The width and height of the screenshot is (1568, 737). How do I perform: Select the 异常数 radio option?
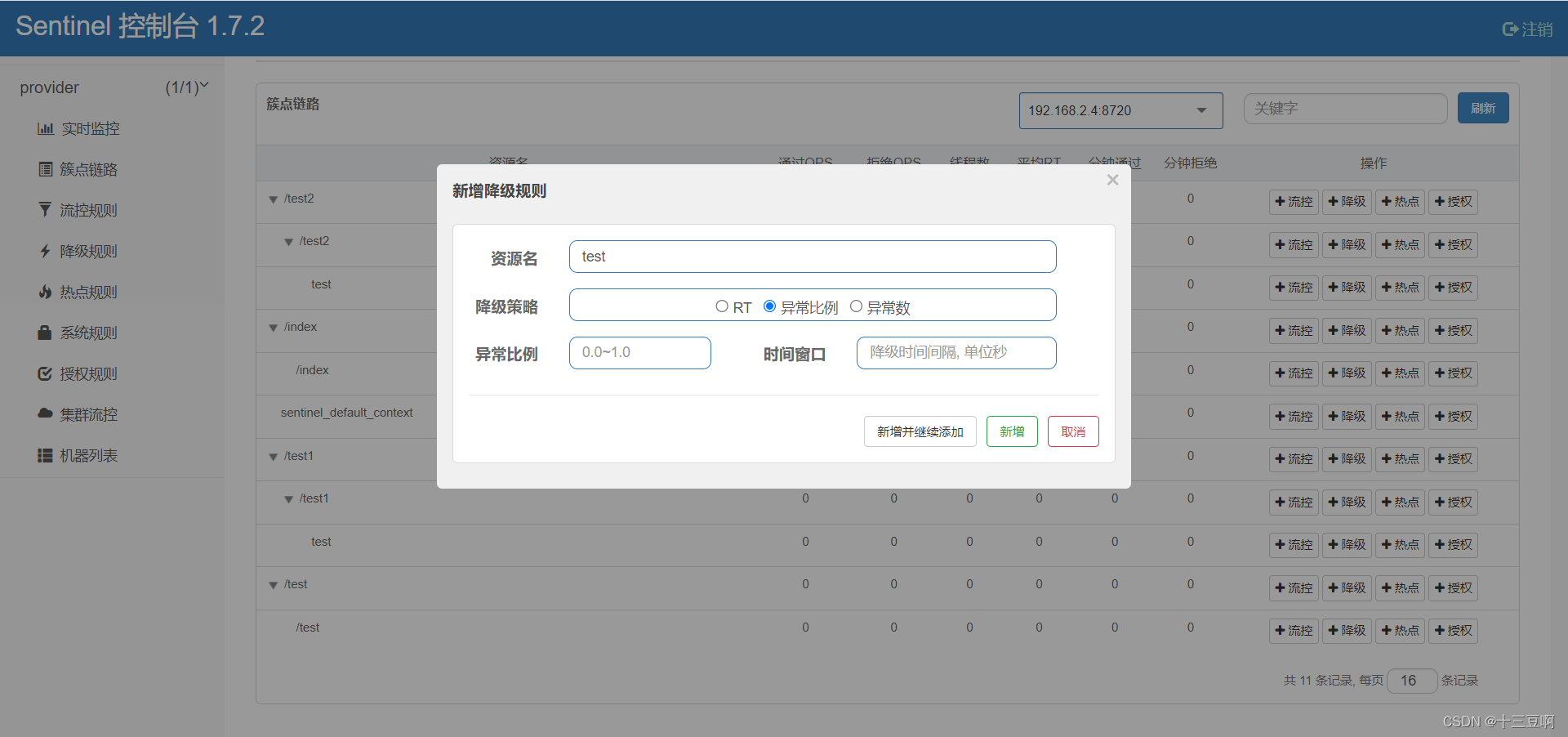pos(856,306)
